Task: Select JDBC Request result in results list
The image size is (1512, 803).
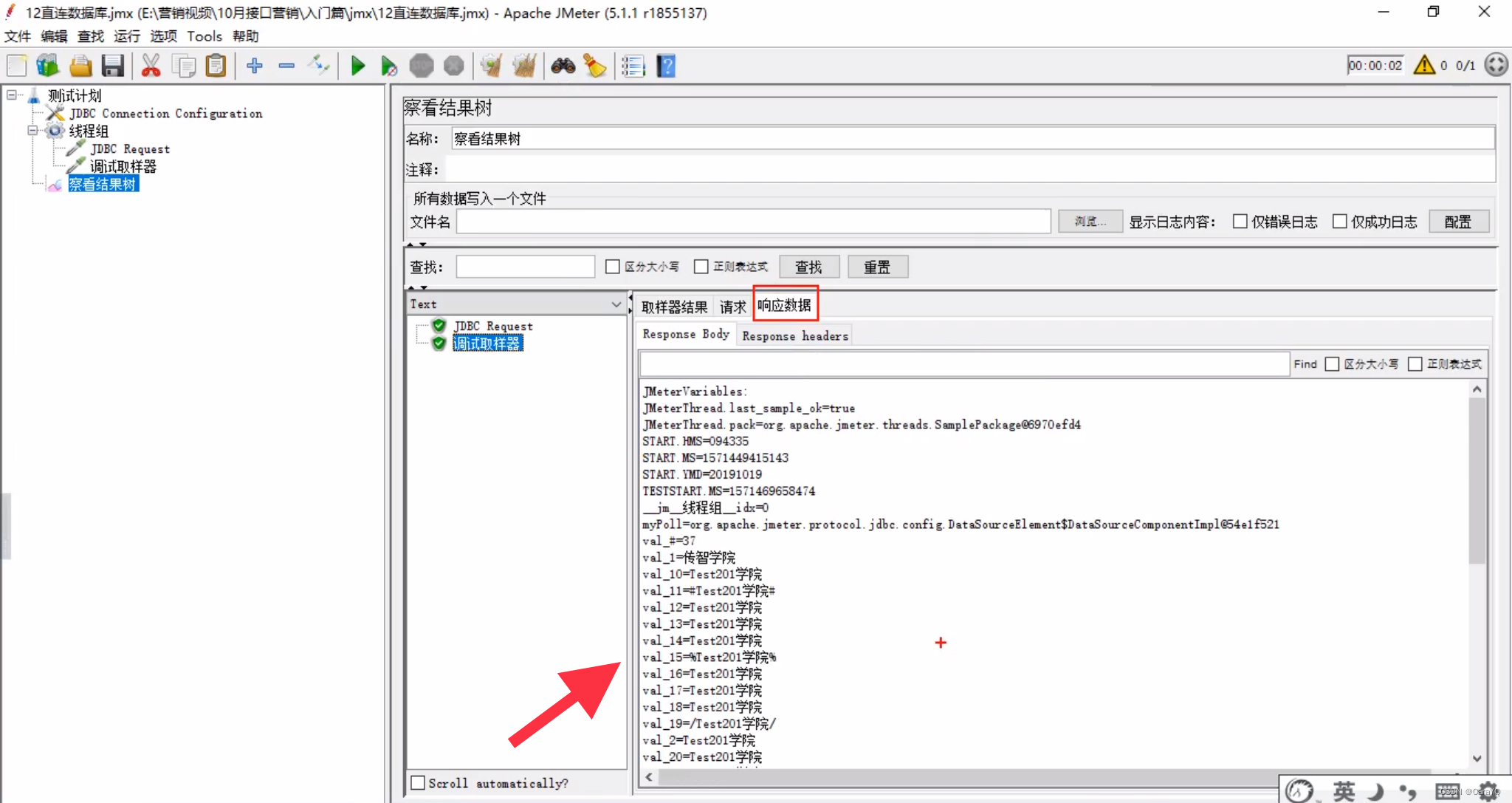Action: [x=493, y=326]
